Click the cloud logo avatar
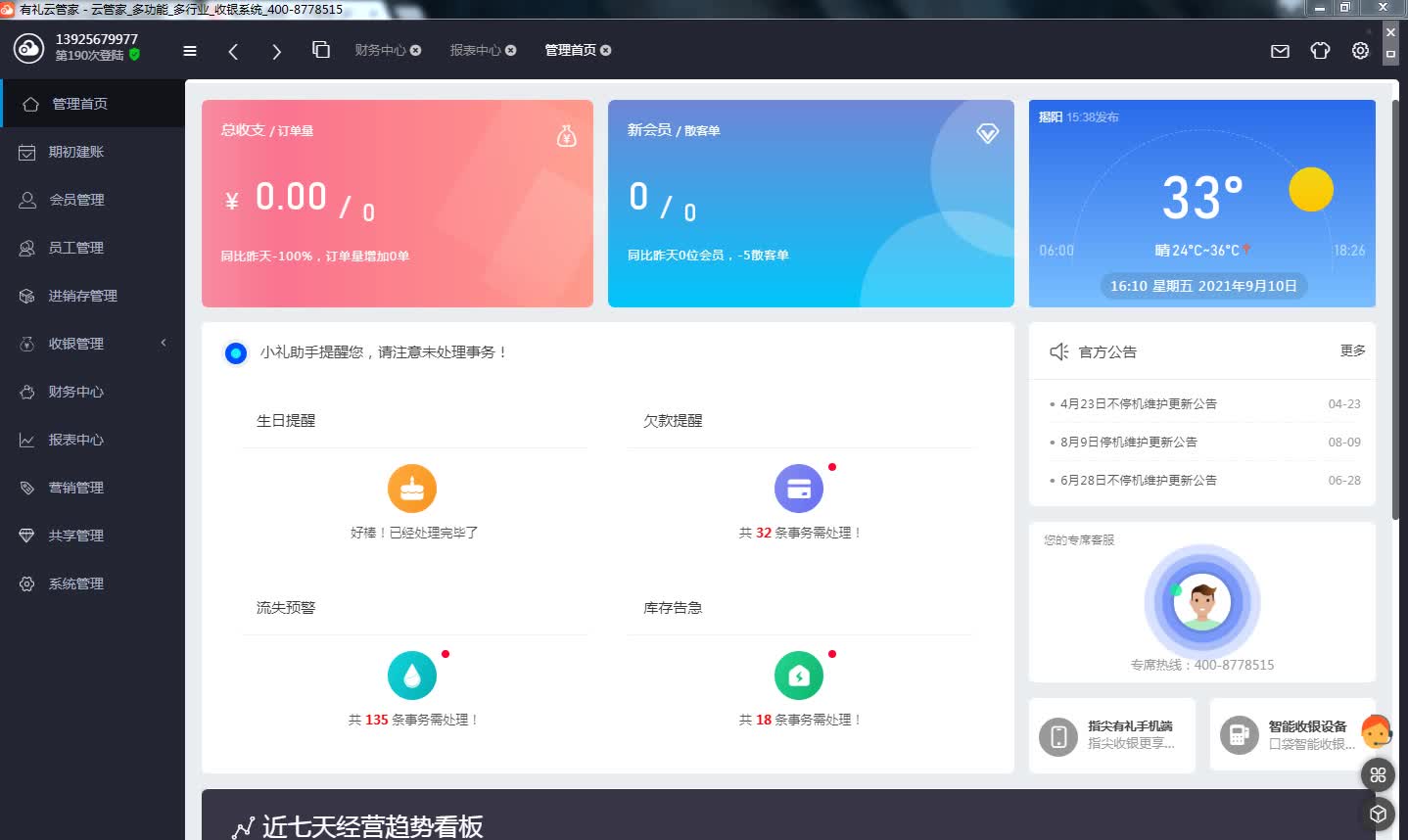Screen dimensions: 1408x840 tap(29, 47)
